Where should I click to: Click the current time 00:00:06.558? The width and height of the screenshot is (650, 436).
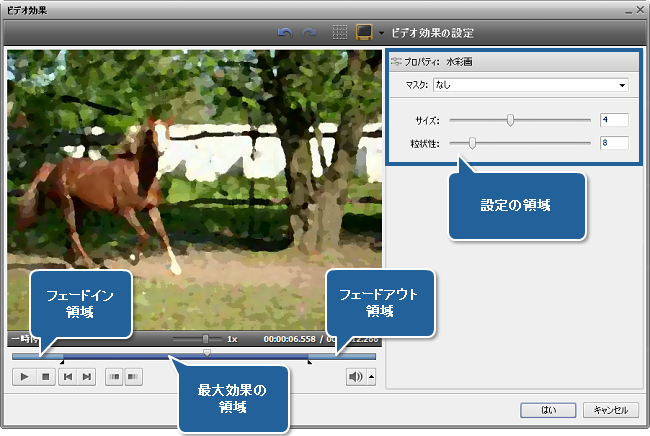click(289, 339)
